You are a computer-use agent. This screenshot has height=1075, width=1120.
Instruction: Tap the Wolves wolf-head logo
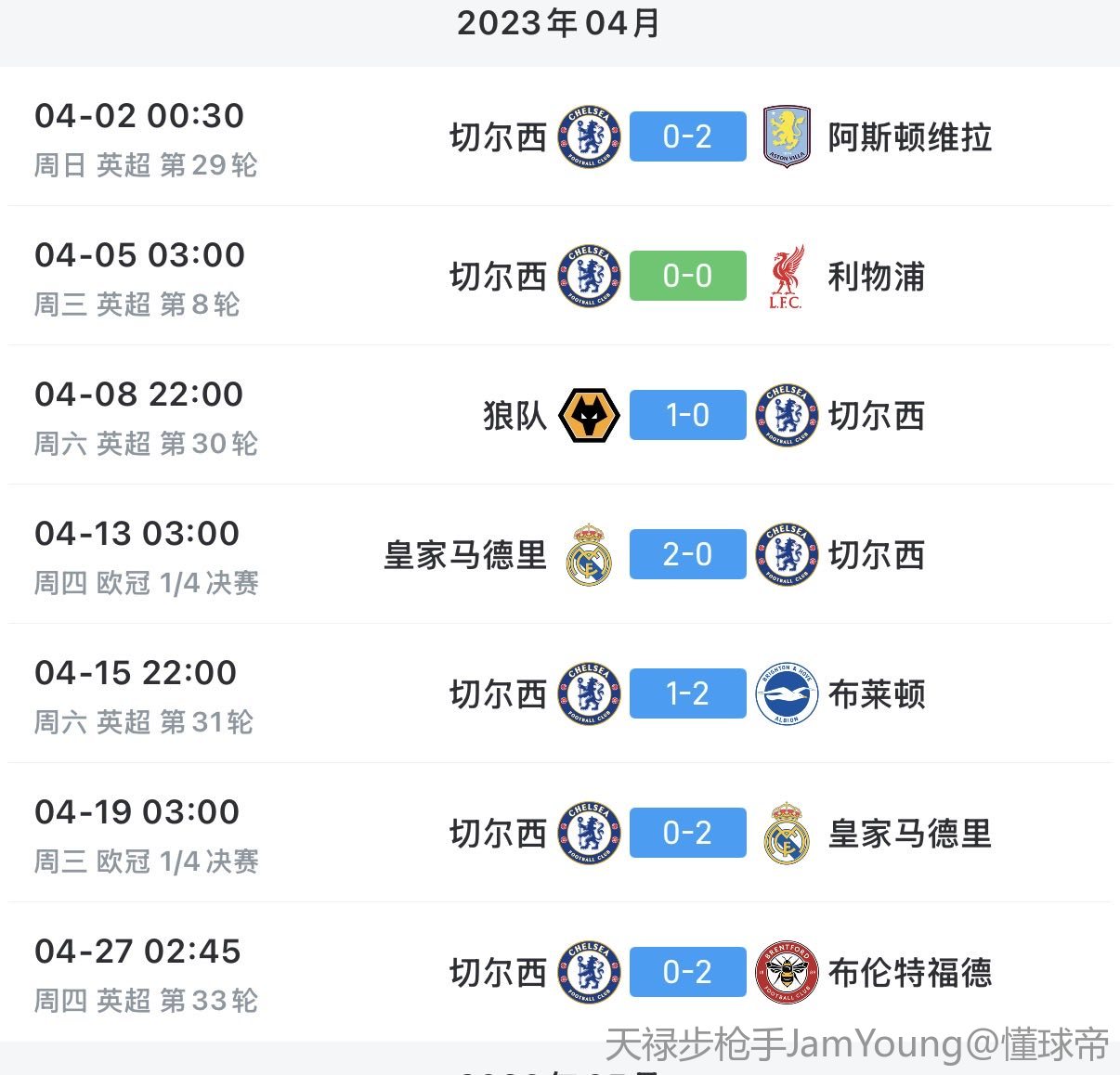pyautogui.click(x=589, y=416)
